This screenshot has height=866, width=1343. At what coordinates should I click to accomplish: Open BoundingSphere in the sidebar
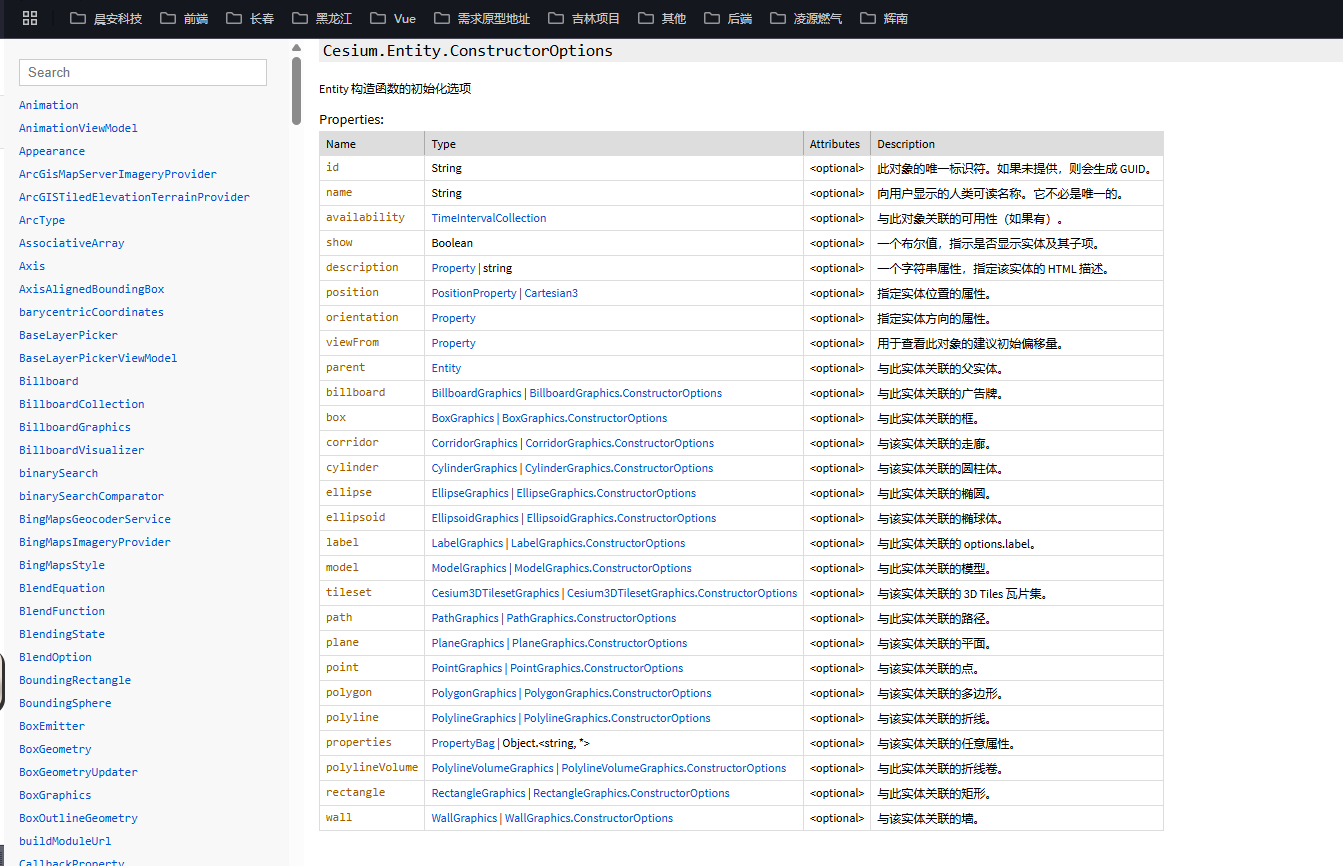click(x=65, y=703)
